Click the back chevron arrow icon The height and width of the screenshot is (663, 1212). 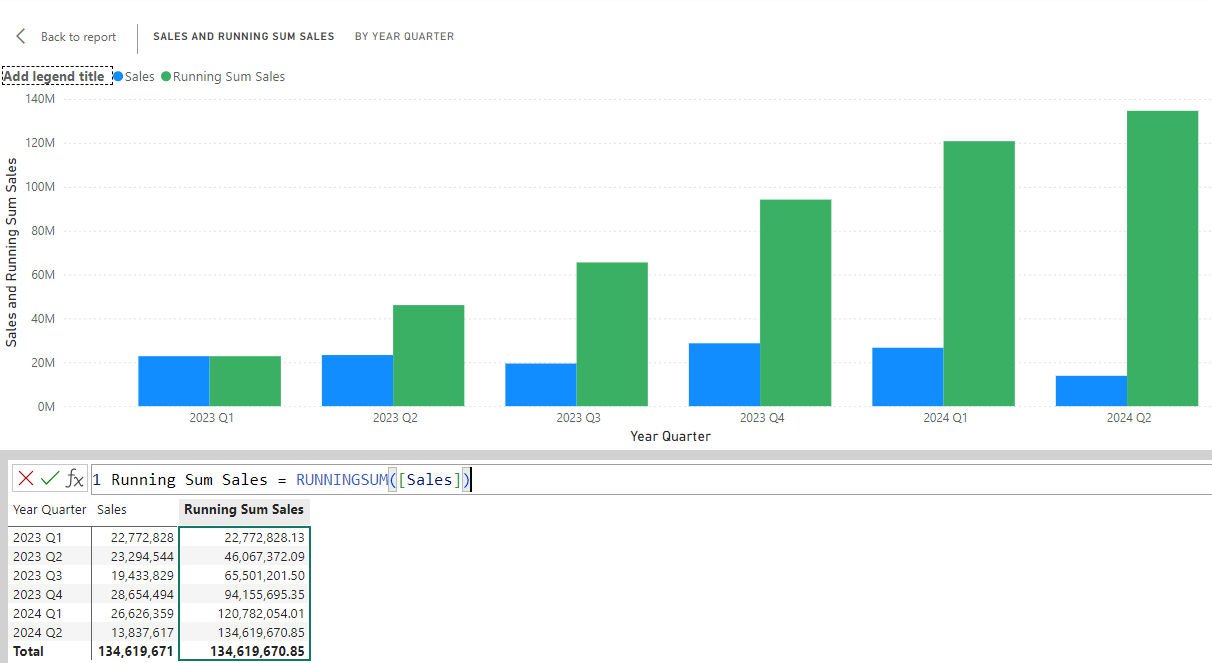click(x=19, y=36)
